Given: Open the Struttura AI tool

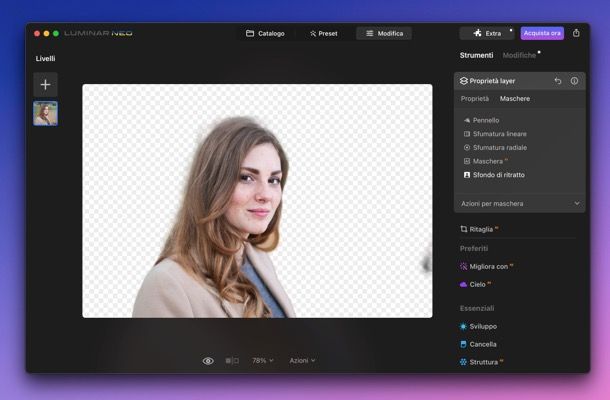Looking at the screenshot, I should [x=481, y=362].
